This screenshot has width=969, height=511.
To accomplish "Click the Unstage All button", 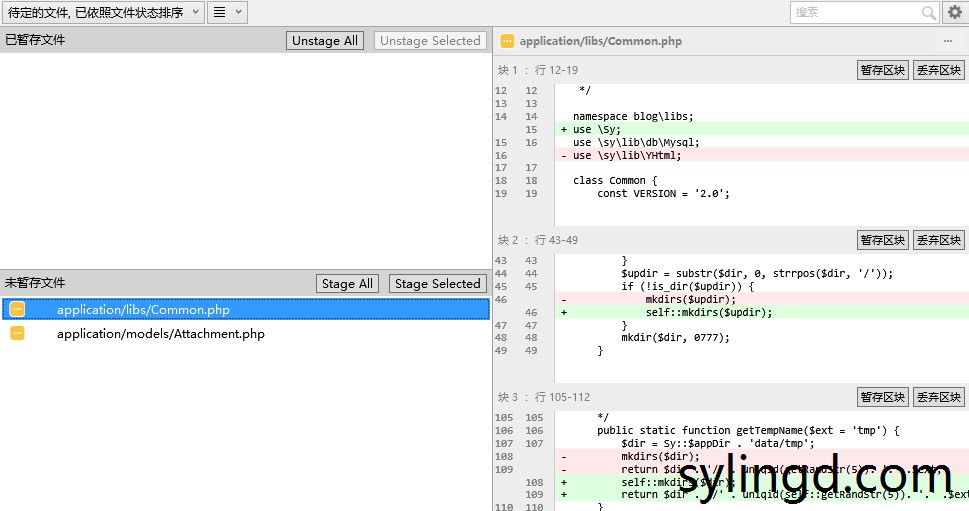I will [325, 41].
